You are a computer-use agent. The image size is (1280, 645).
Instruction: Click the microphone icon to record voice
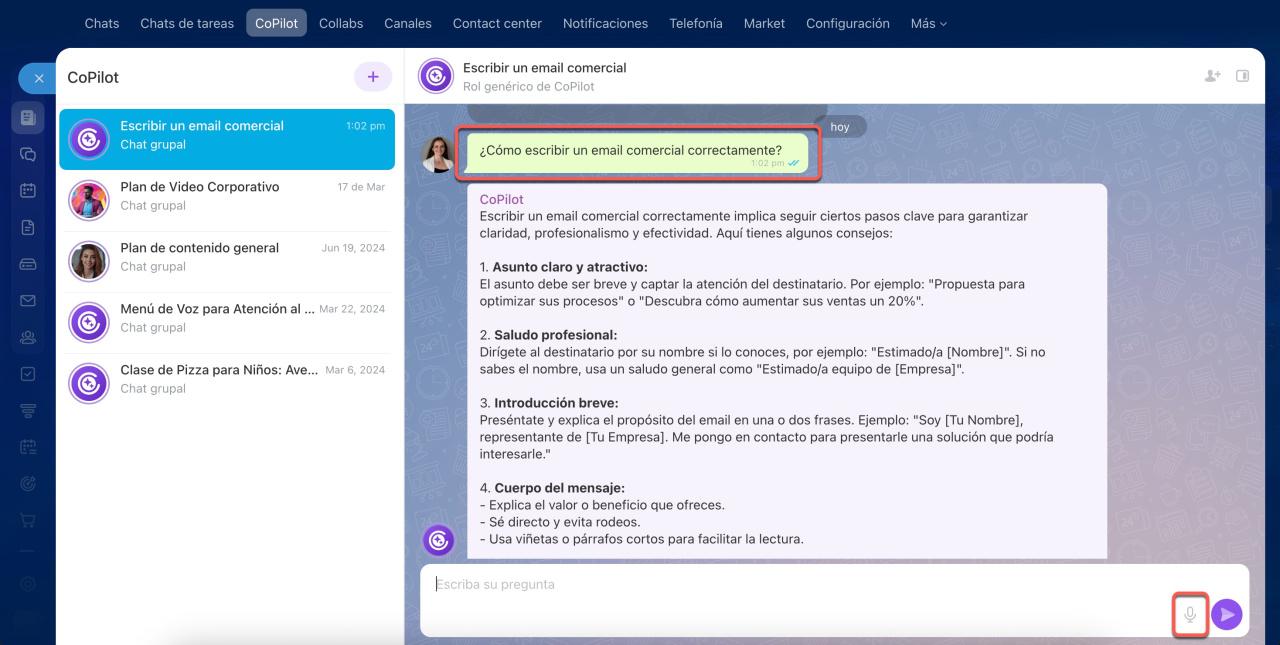[1190, 614]
